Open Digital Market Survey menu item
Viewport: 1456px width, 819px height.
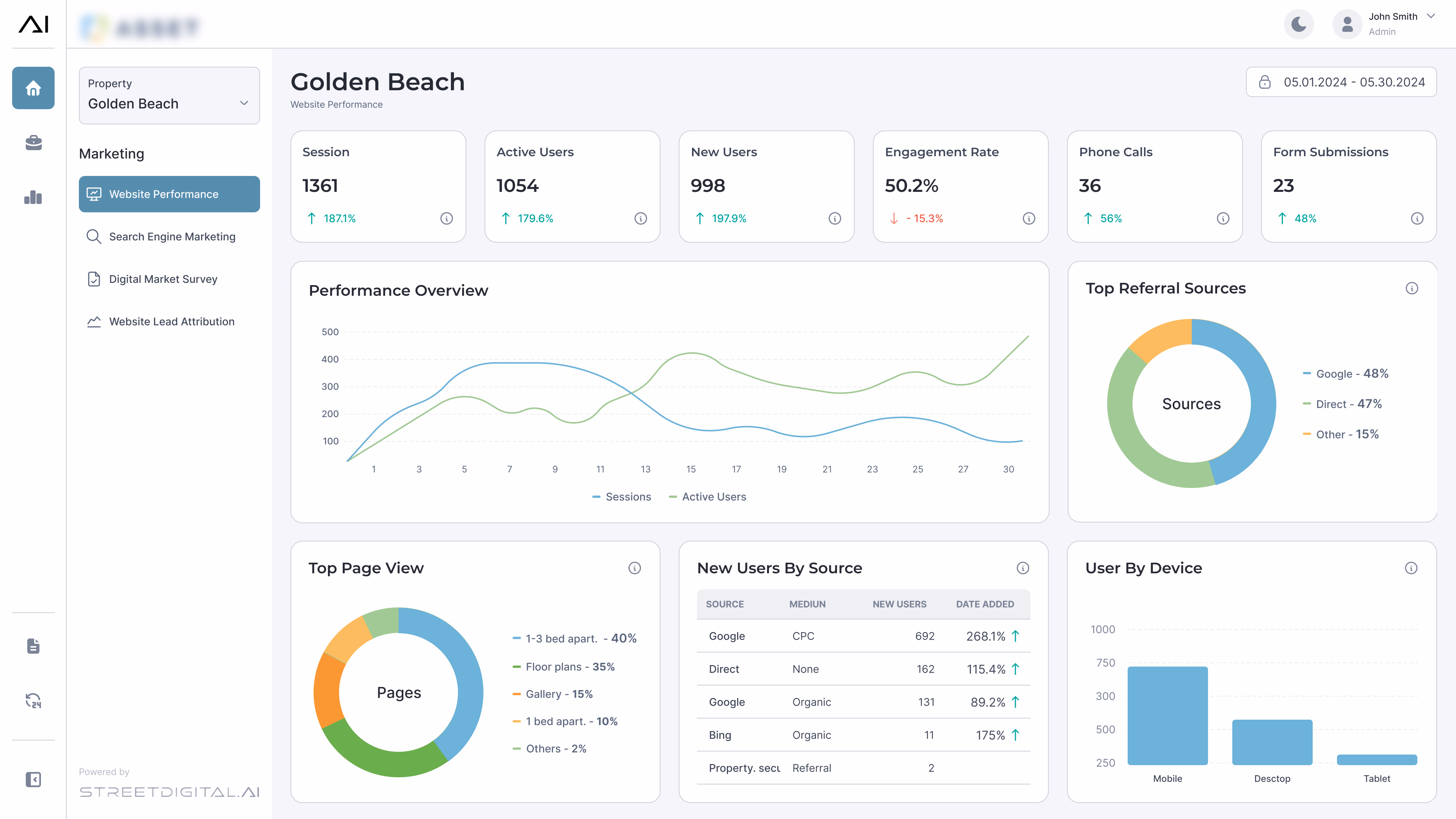[x=169, y=279]
